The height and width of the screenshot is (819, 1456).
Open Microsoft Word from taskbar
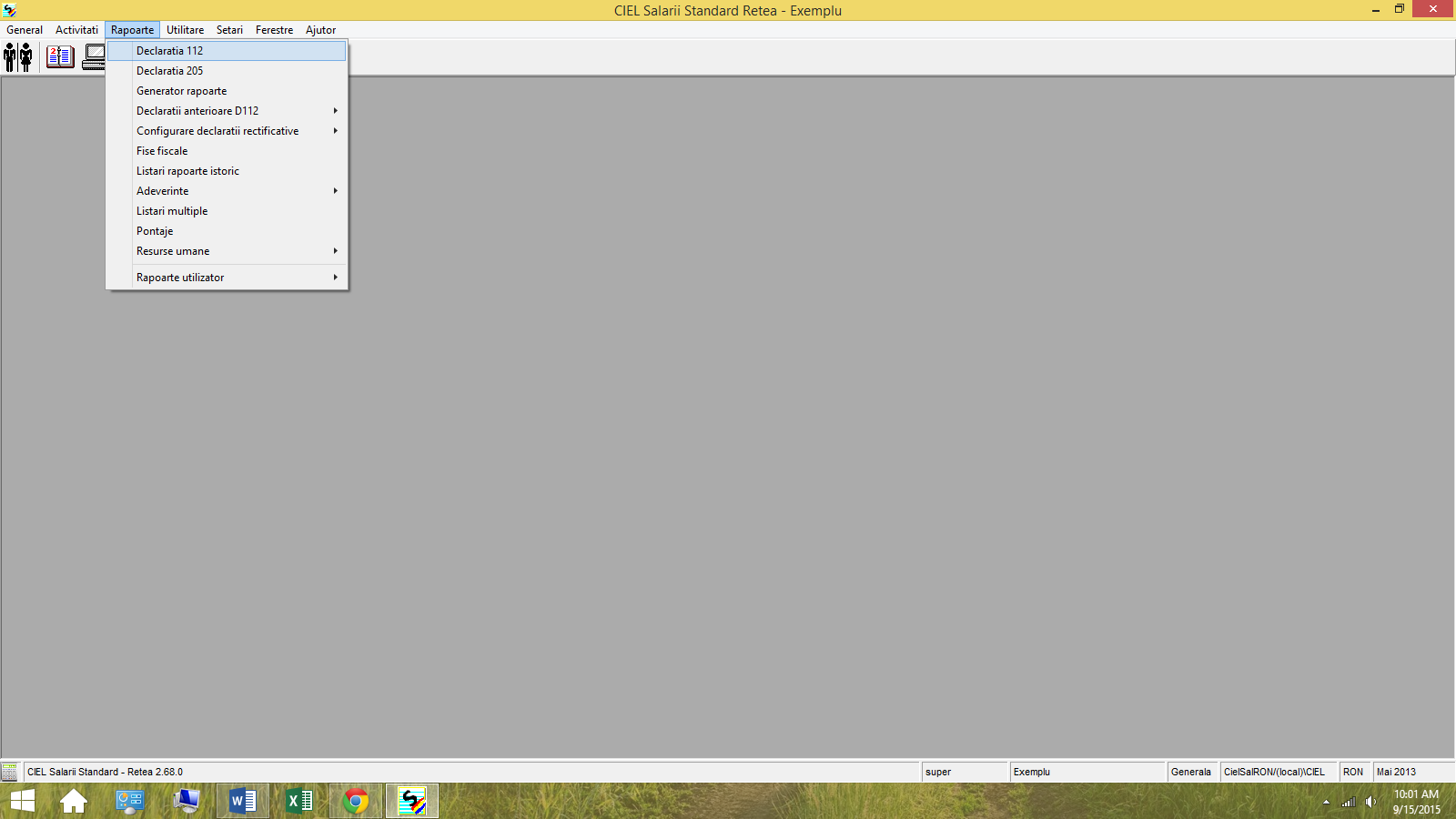point(243,802)
